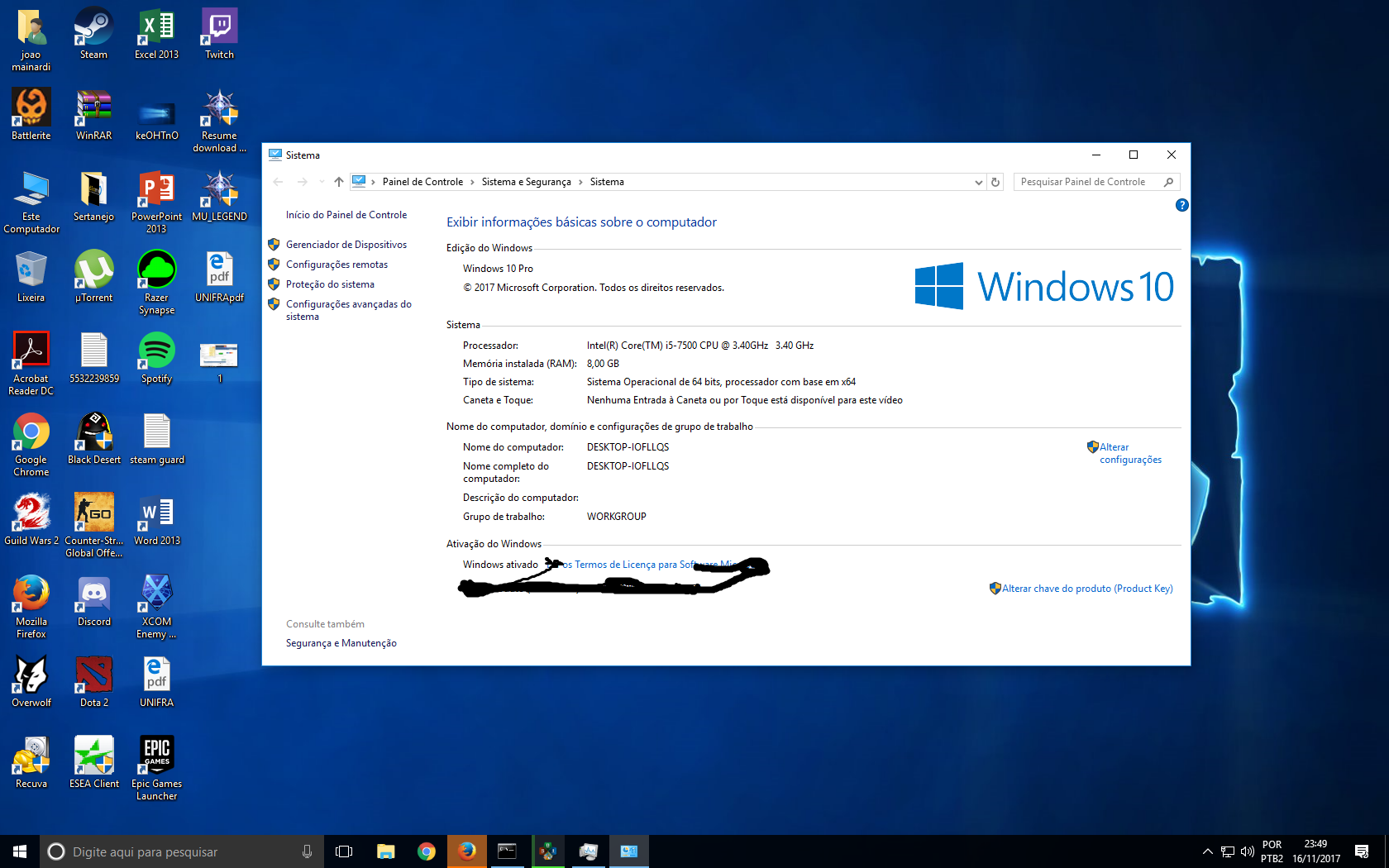Open Overwolf desktop icon
This screenshot has width=1389, height=868.
click(31, 682)
